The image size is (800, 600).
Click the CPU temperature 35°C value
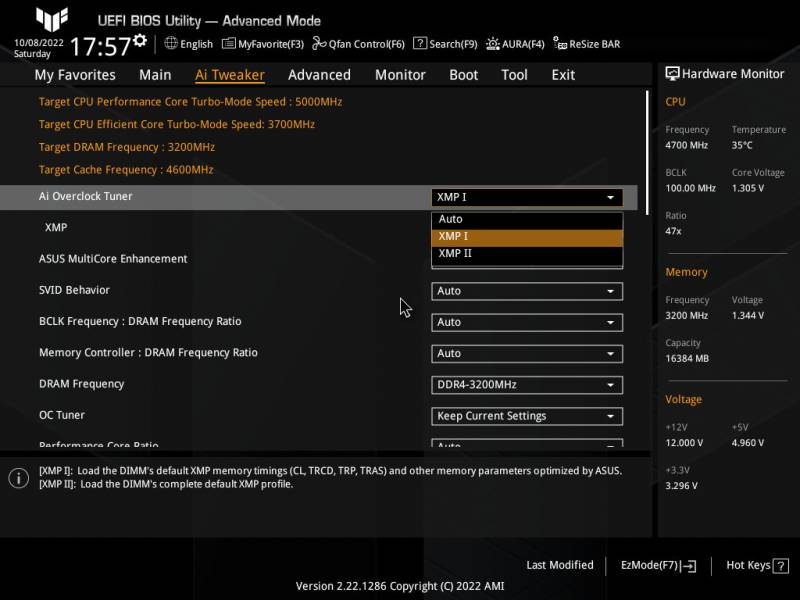point(742,145)
